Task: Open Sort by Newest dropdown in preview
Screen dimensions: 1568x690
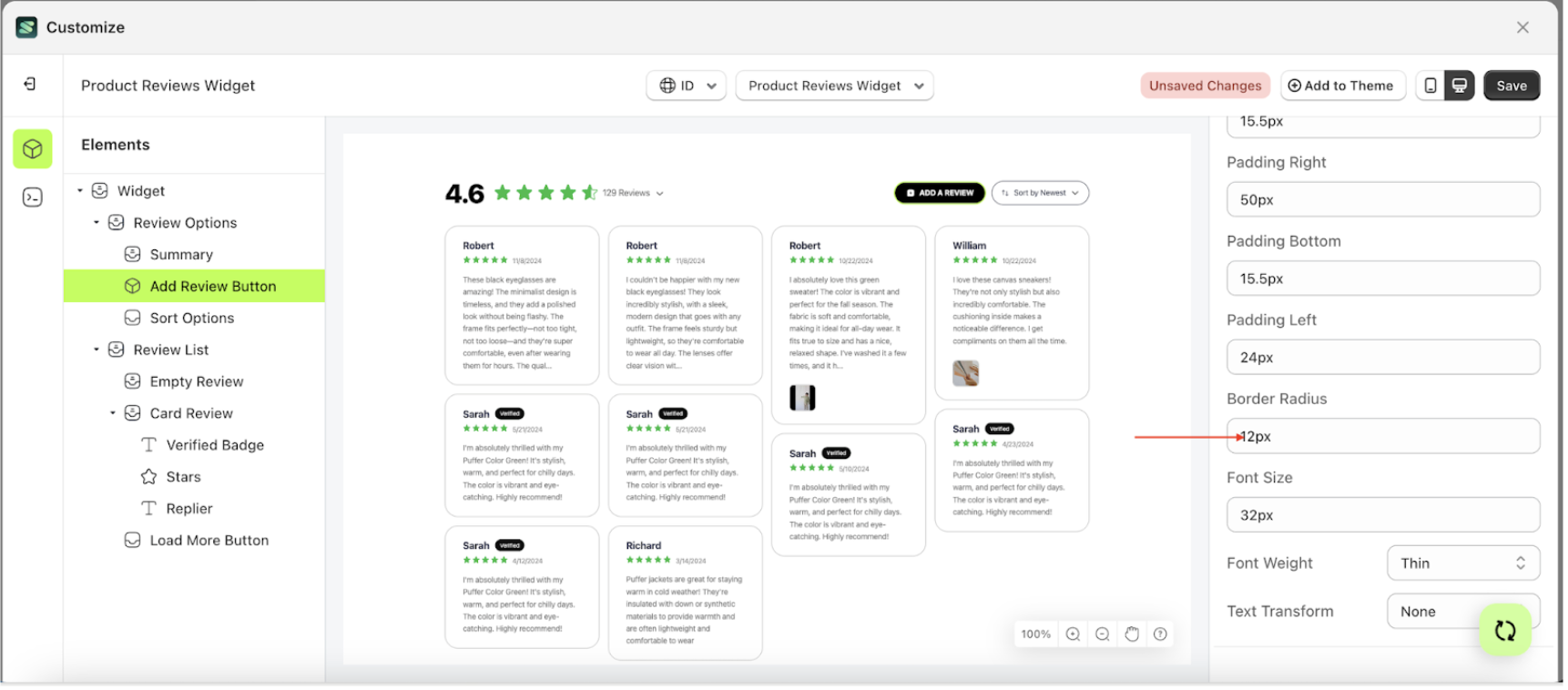Action: [1040, 193]
